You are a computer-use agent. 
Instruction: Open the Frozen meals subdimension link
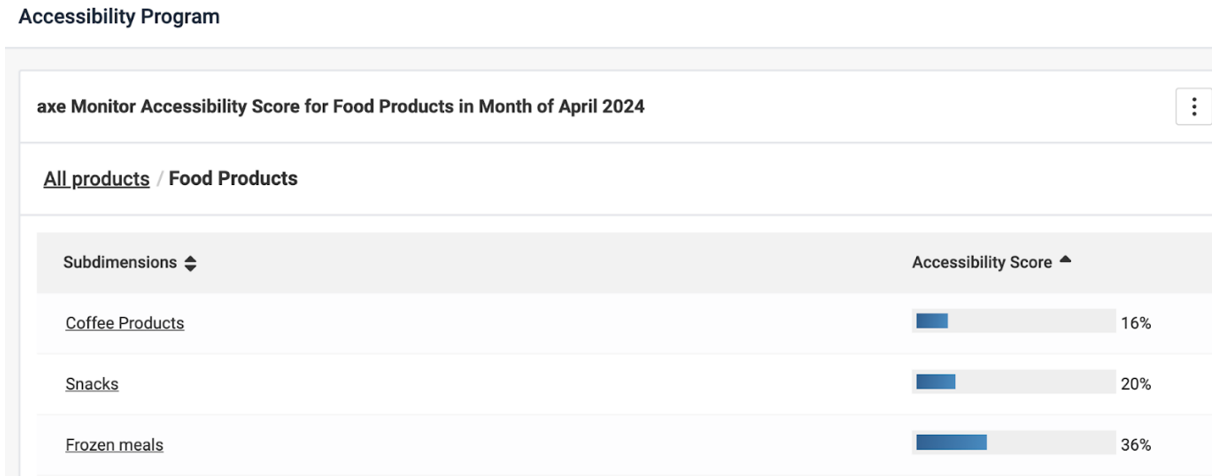click(x=114, y=445)
